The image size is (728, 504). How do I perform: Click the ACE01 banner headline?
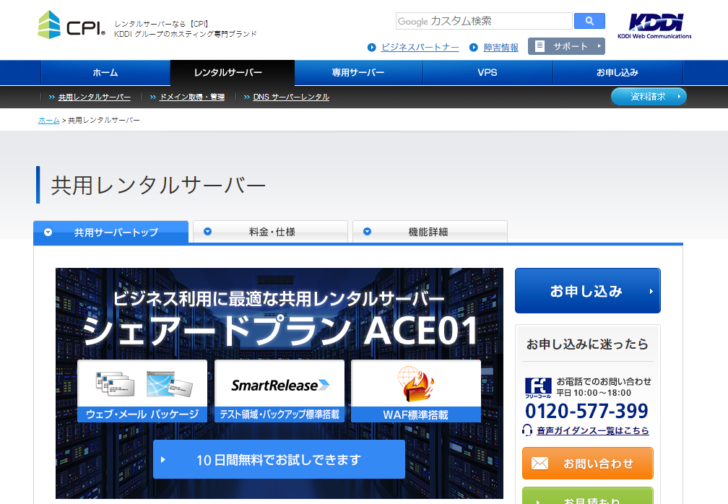pyautogui.click(x=280, y=330)
